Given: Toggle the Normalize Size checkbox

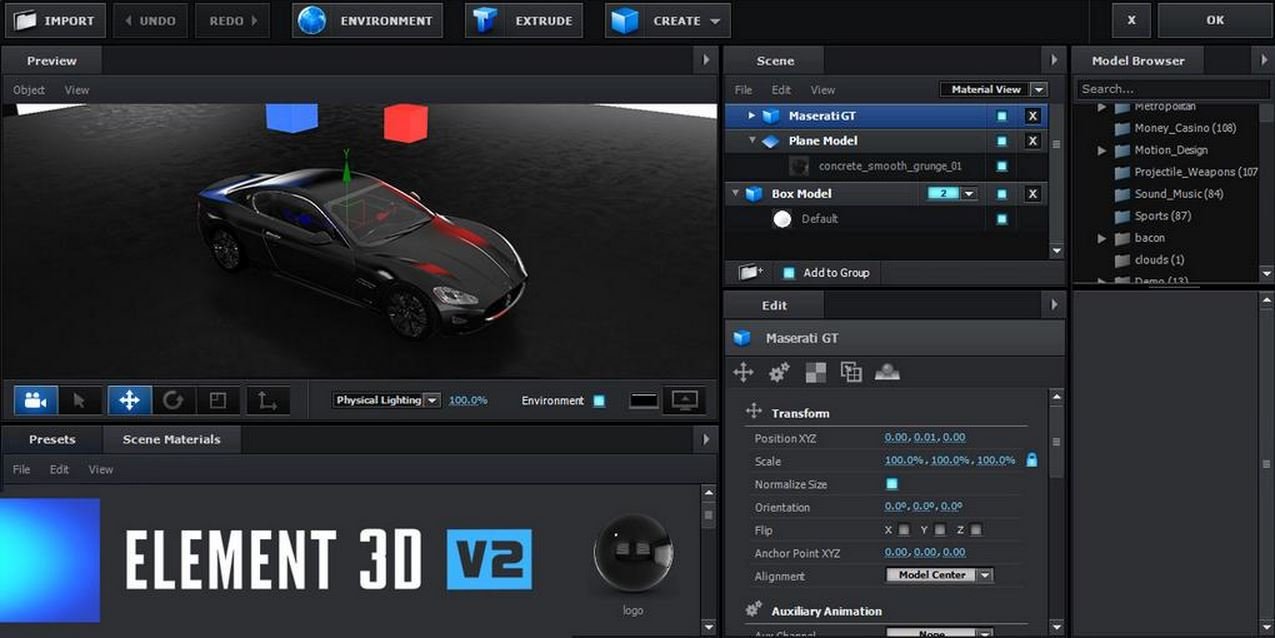Looking at the screenshot, I should tap(892, 484).
